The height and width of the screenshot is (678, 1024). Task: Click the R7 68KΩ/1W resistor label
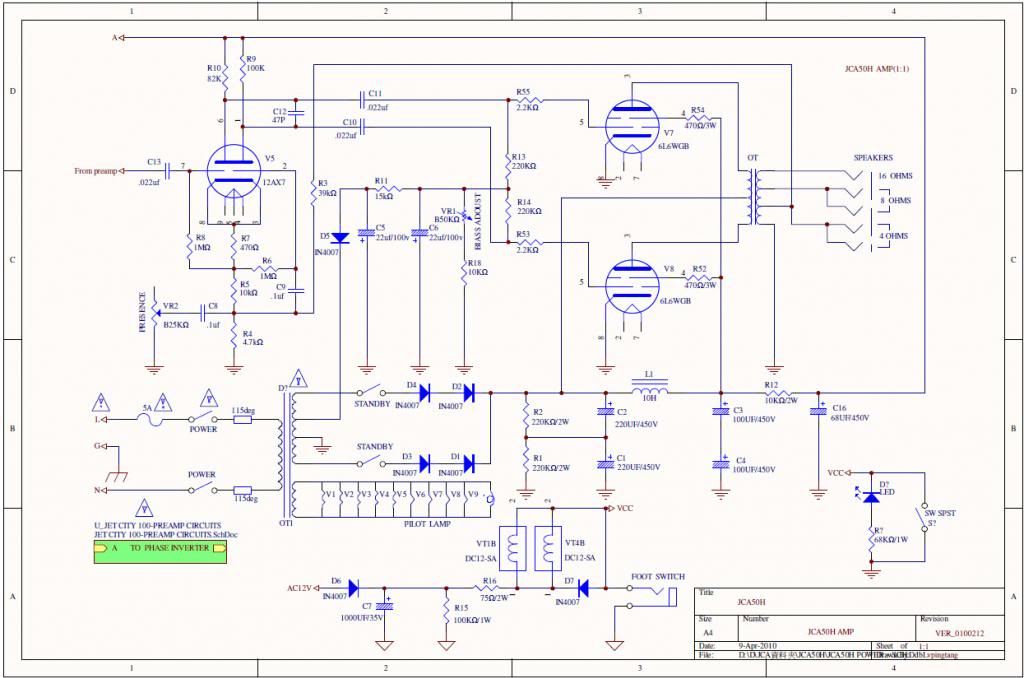click(x=891, y=536)
